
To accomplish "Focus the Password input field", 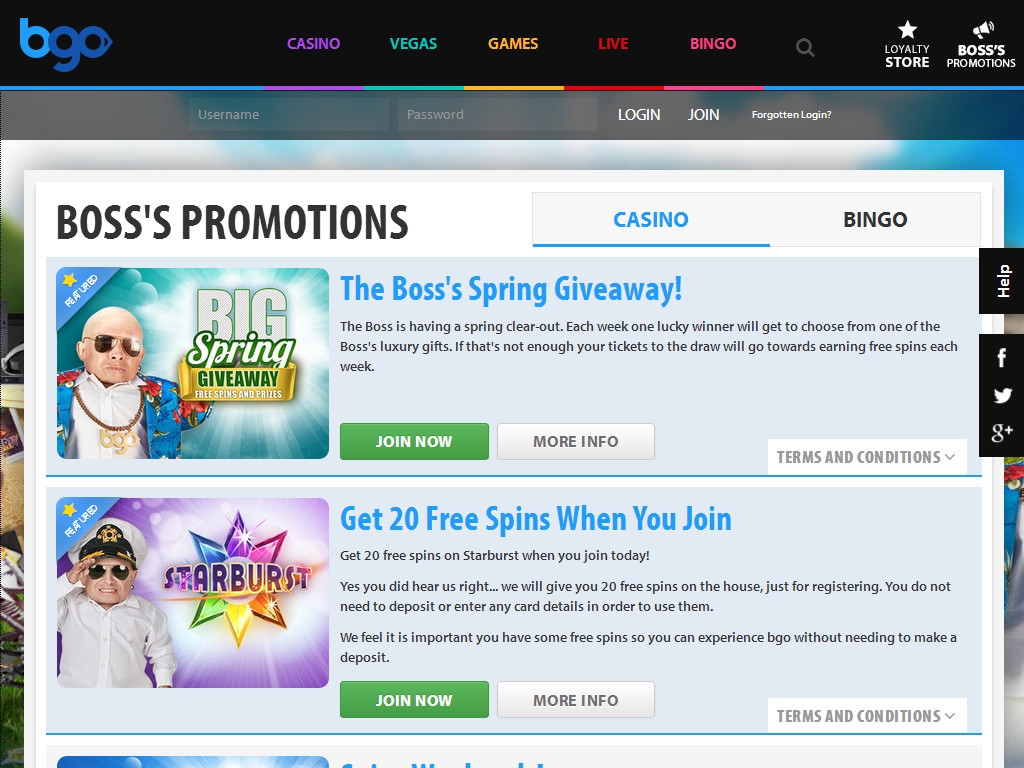I will [498, 114].
